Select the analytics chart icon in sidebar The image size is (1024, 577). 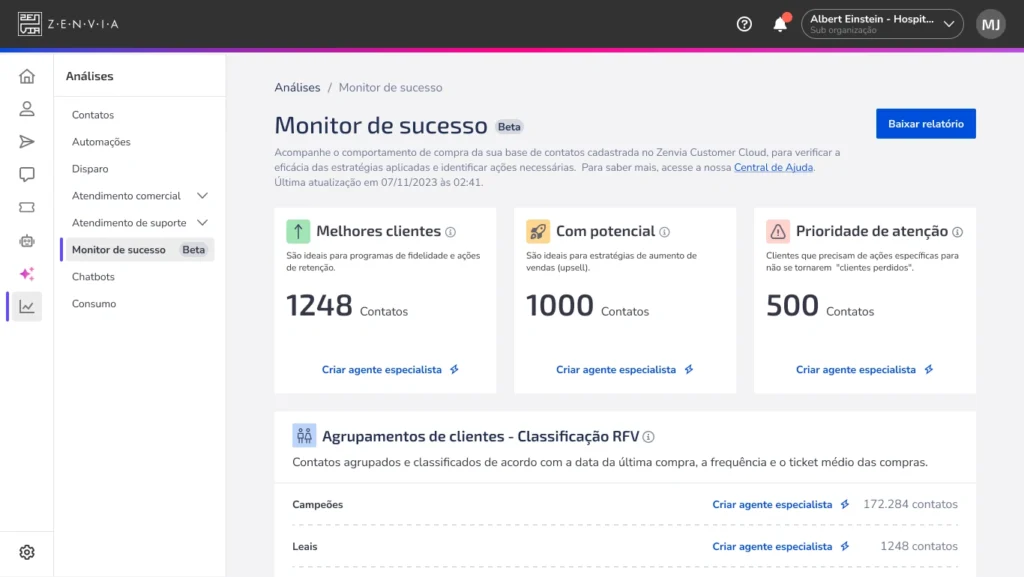[x=27, y=306]
